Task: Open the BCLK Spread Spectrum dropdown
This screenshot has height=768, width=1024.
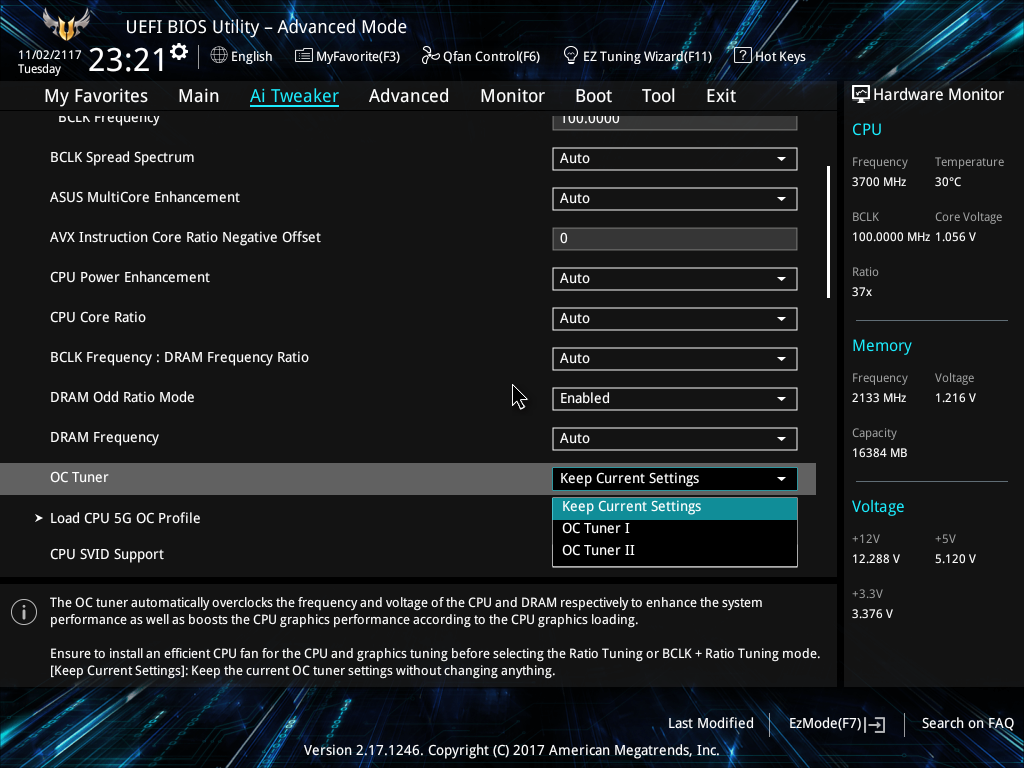Action: point(674,158)
